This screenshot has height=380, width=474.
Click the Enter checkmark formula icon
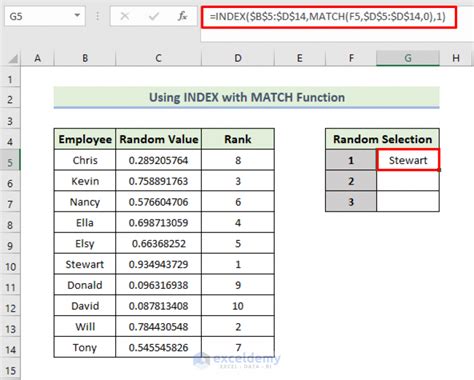153,16
